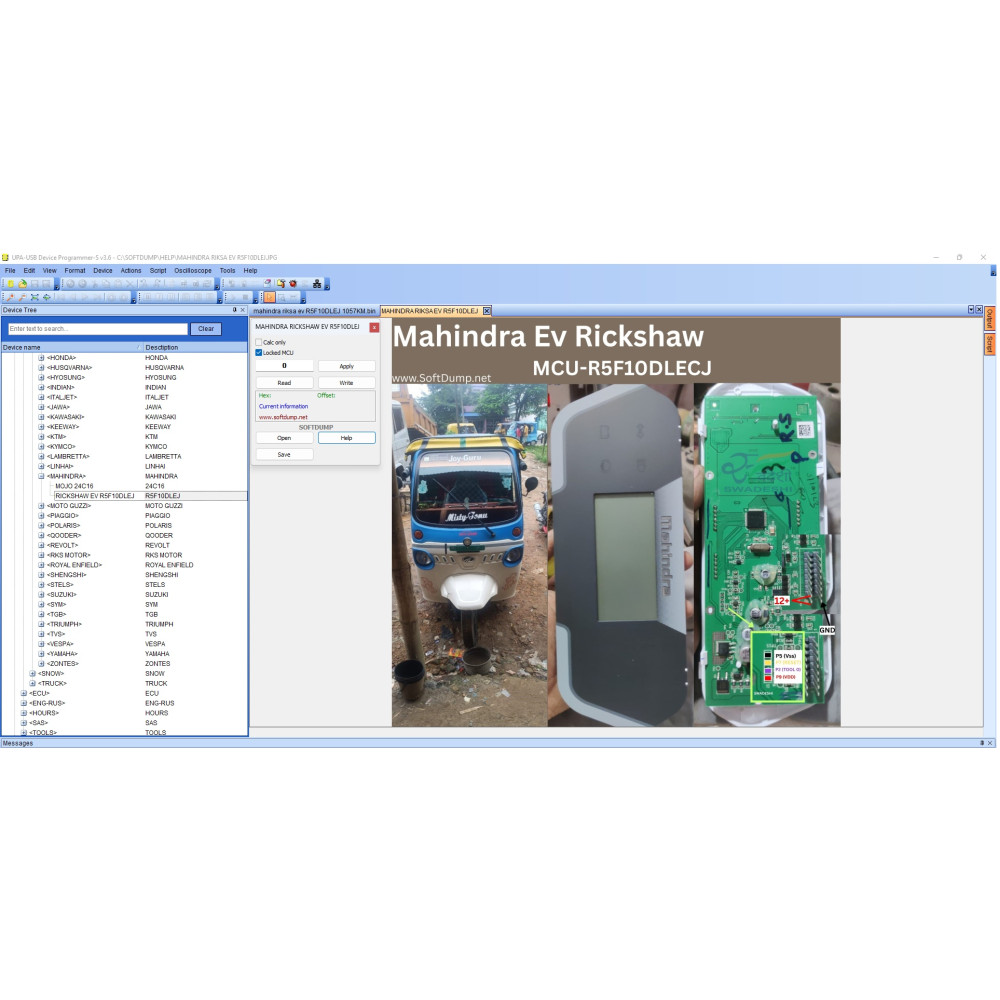This screenshot has width=1000, height=1000.
Task: Uncheck the Locked MCU checkbox
Action: (x=259, y=353)
